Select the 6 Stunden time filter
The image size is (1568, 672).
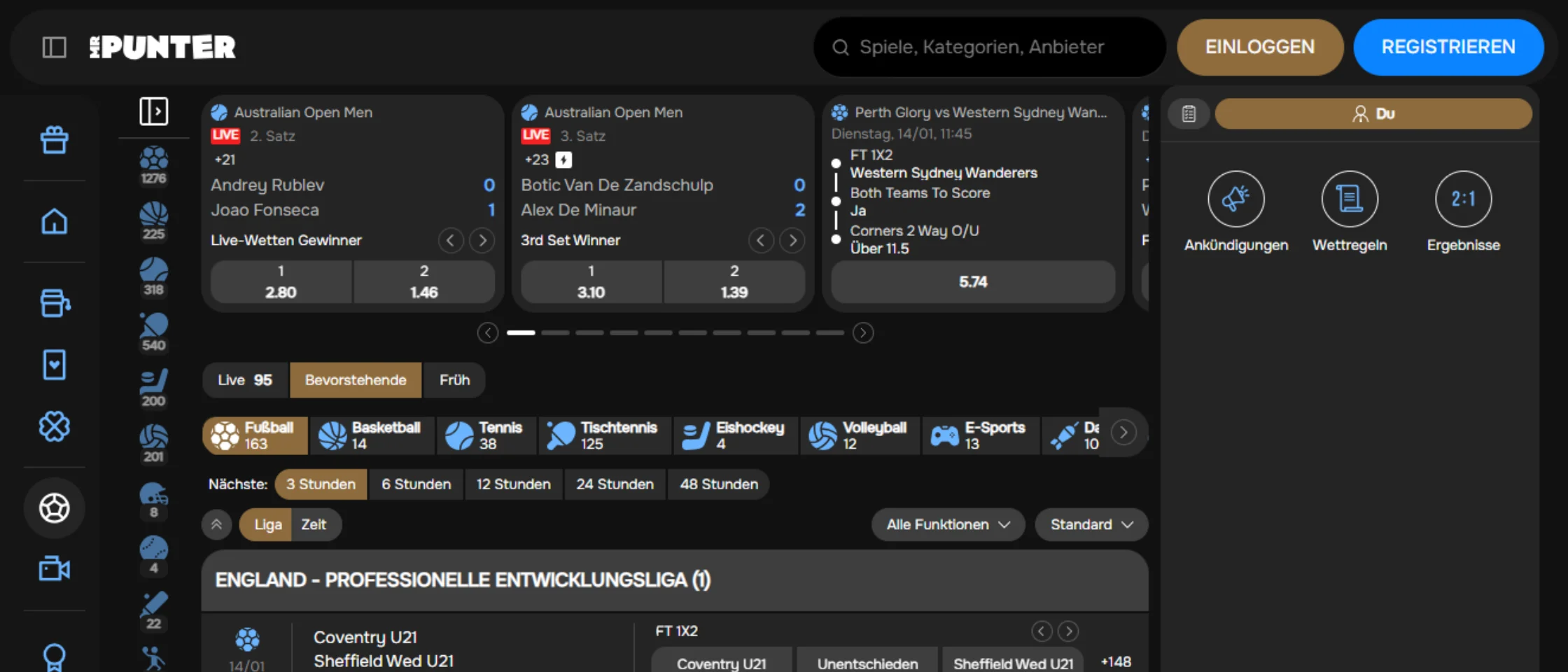[416, 484]
